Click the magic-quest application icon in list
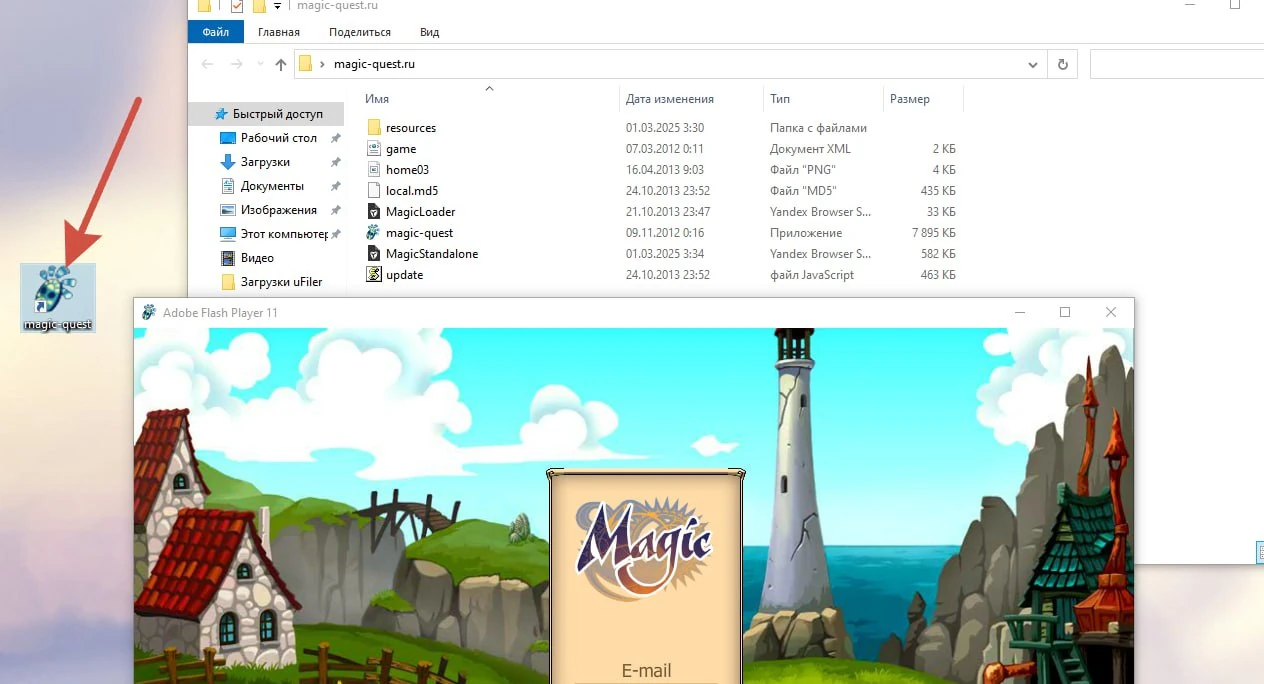1264x684 pixels. click(x=374, y=233)
